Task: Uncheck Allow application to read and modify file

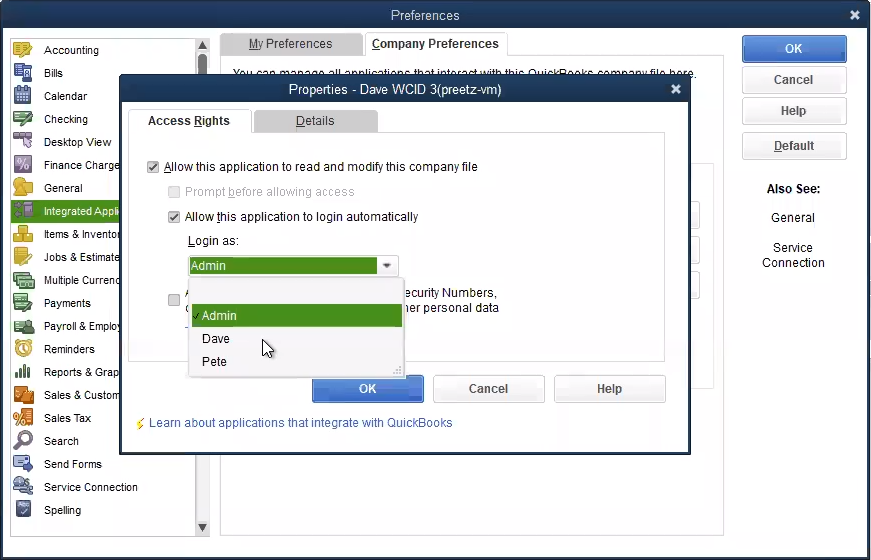Action: pyautogui.click(x=153, y=167)
